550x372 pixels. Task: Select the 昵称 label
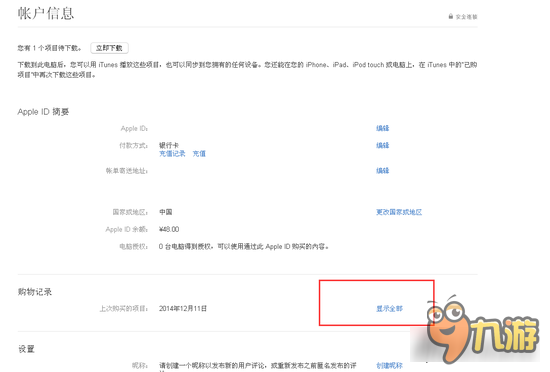[140, 366]
